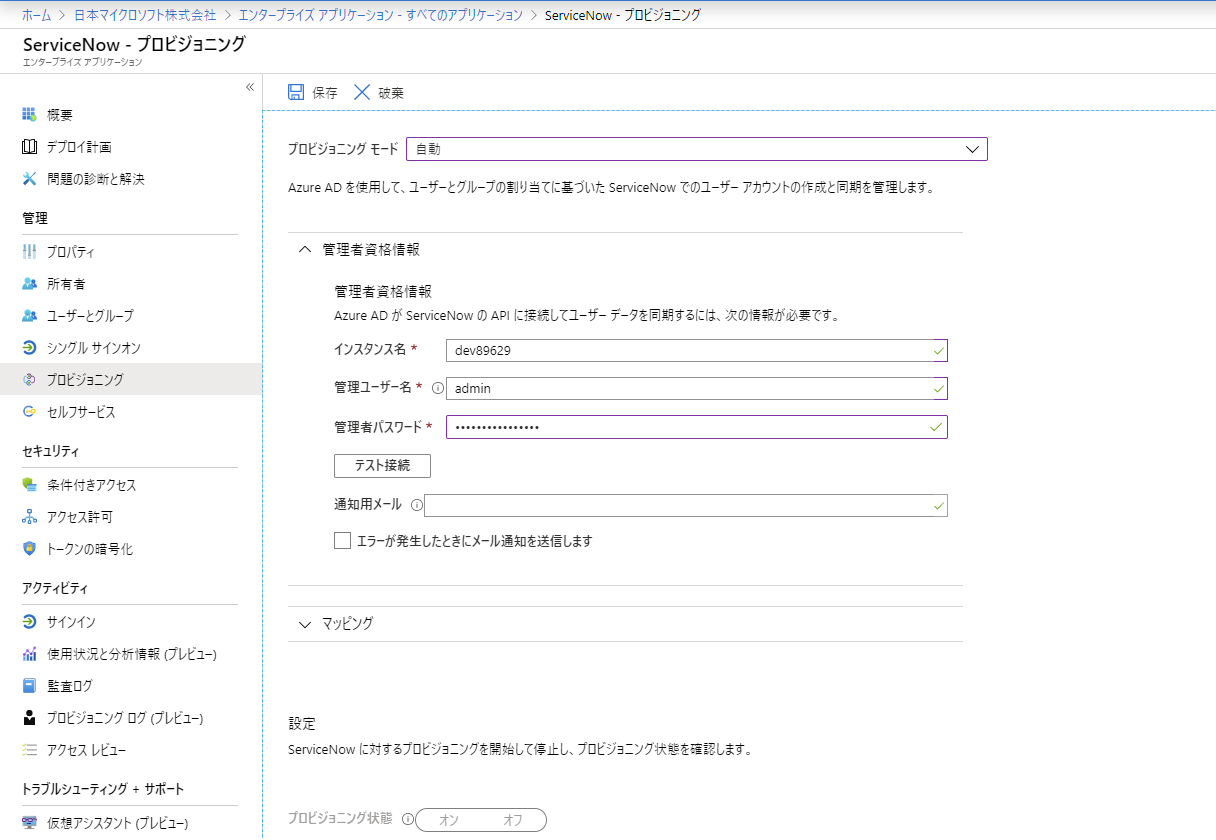Click the セルフサービス icon

click(29, 412)
